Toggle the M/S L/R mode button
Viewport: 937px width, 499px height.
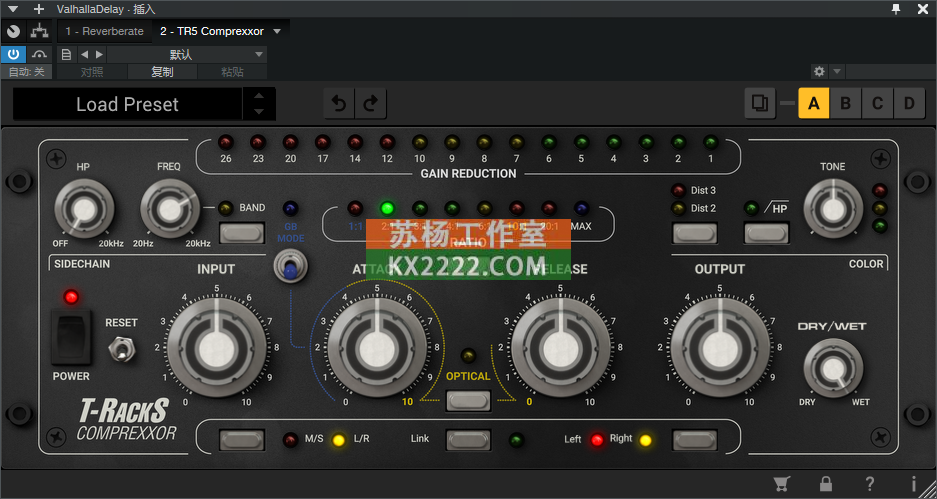(241, 440)
